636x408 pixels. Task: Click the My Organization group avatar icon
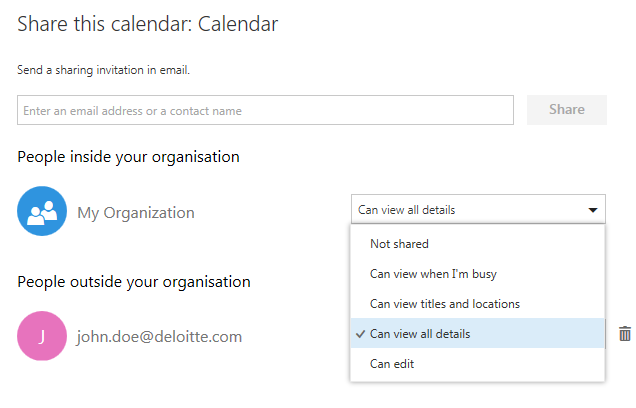42,212
